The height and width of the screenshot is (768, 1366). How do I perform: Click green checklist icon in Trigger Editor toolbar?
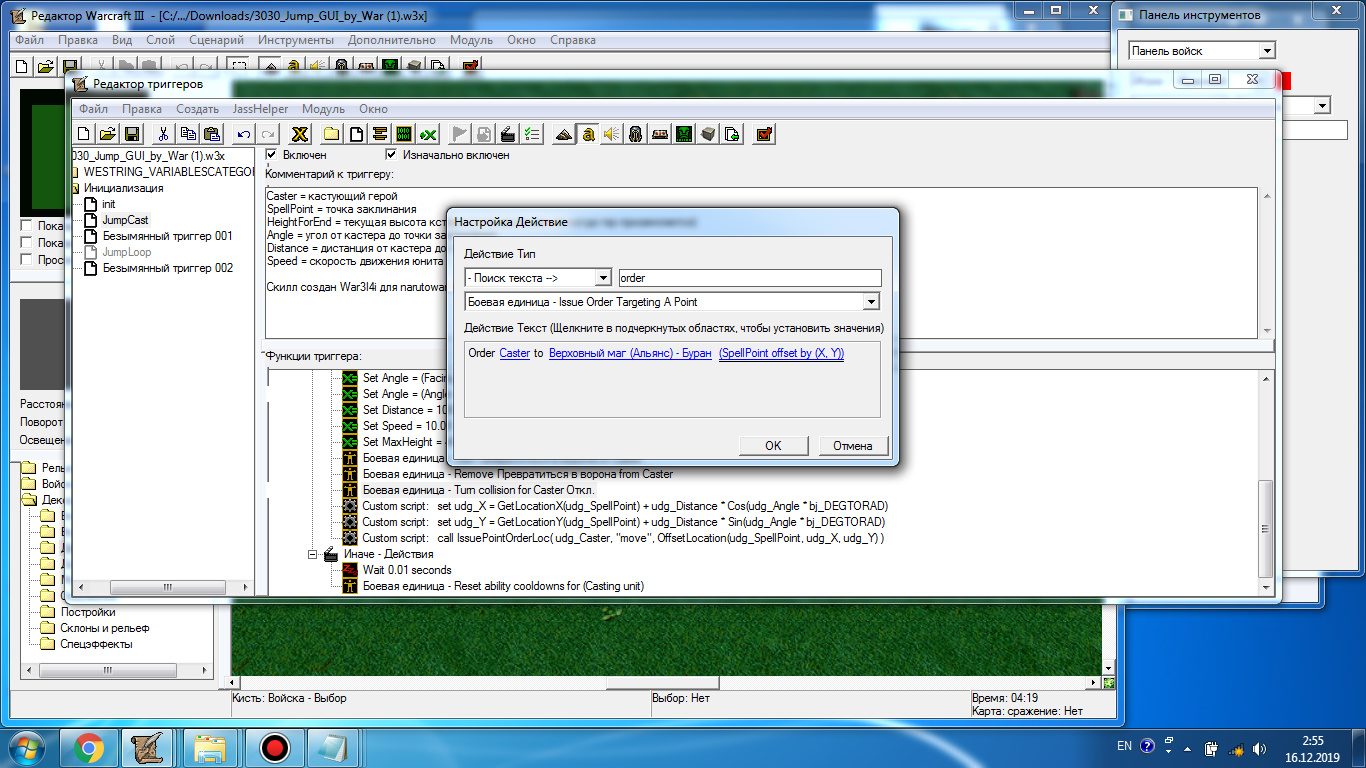(533, 134)
